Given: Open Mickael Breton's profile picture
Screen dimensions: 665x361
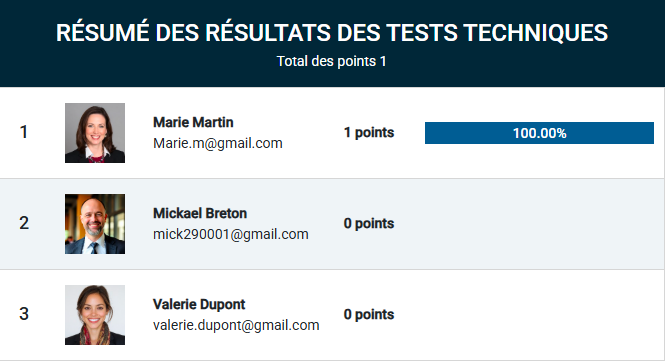Looking at the screenshot, I should coord(95,224).
